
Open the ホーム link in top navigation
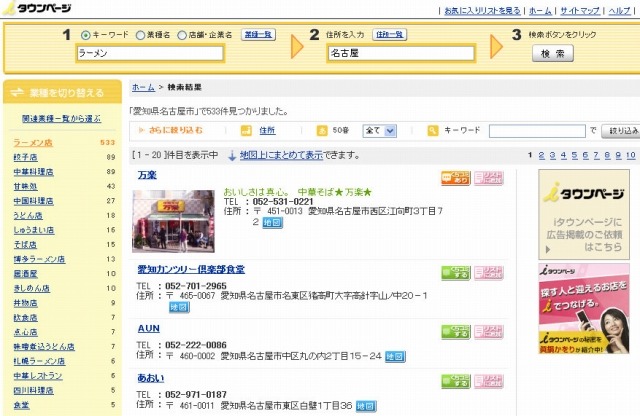pos(540,11)
